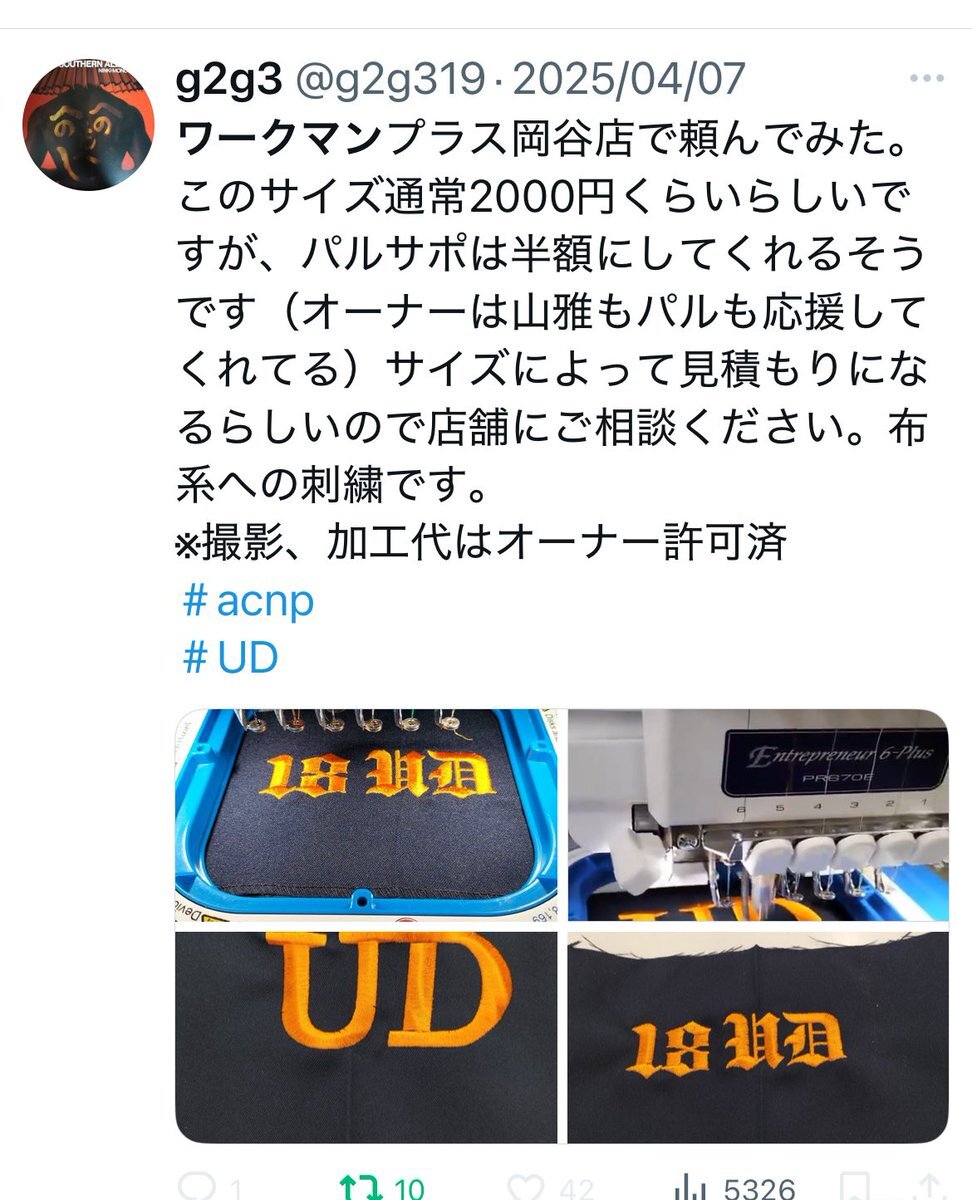View the 18 UD embroidery hoop photo

(367, 816)
